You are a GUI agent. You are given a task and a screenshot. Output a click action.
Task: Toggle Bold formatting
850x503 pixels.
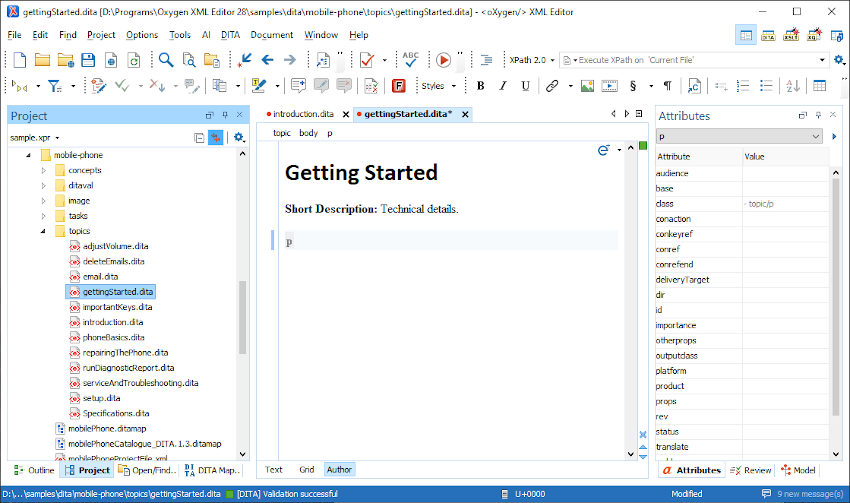(x=480, y=86)
